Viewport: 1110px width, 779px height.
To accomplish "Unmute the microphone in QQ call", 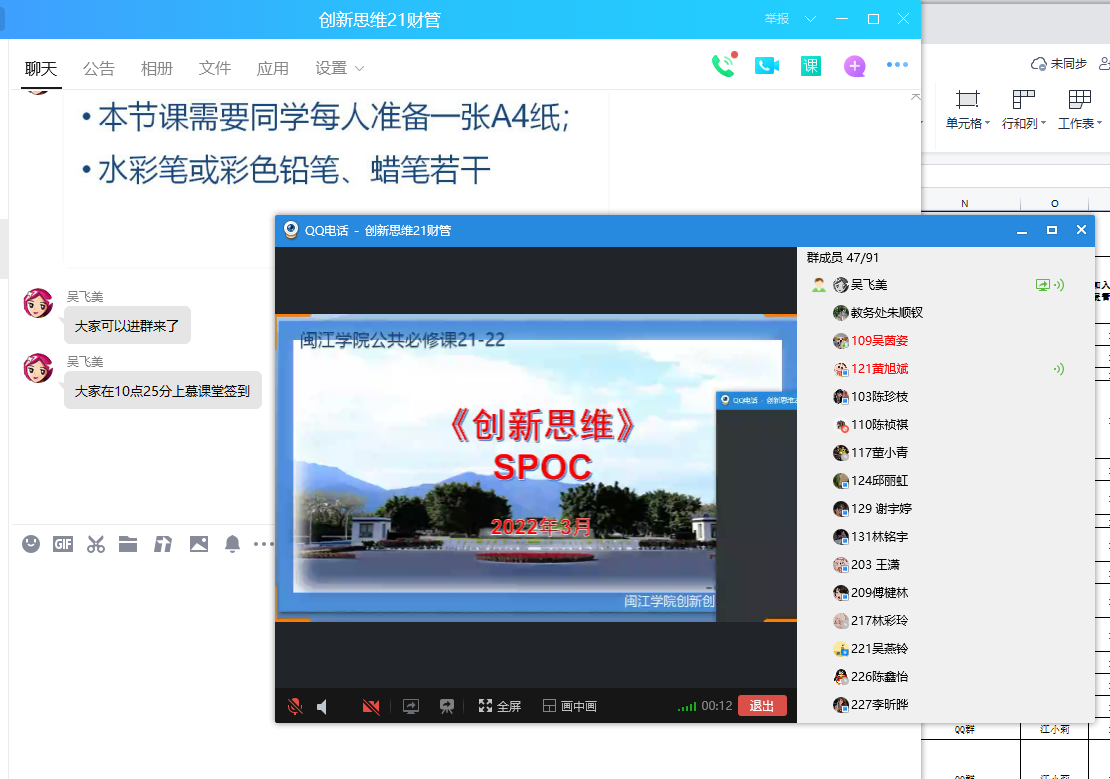I will pos(295,706).
